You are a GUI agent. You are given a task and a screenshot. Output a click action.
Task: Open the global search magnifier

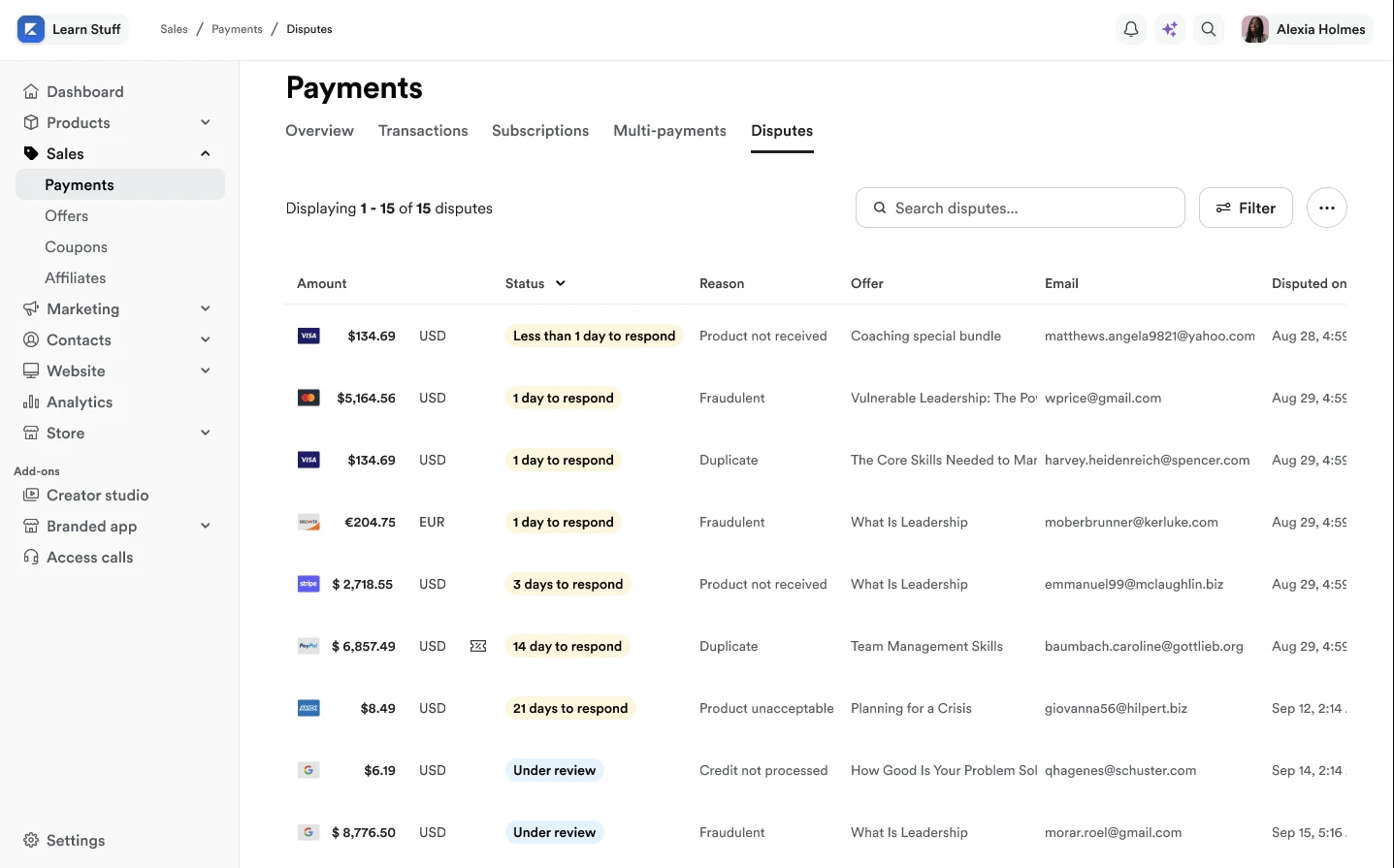1208,29
